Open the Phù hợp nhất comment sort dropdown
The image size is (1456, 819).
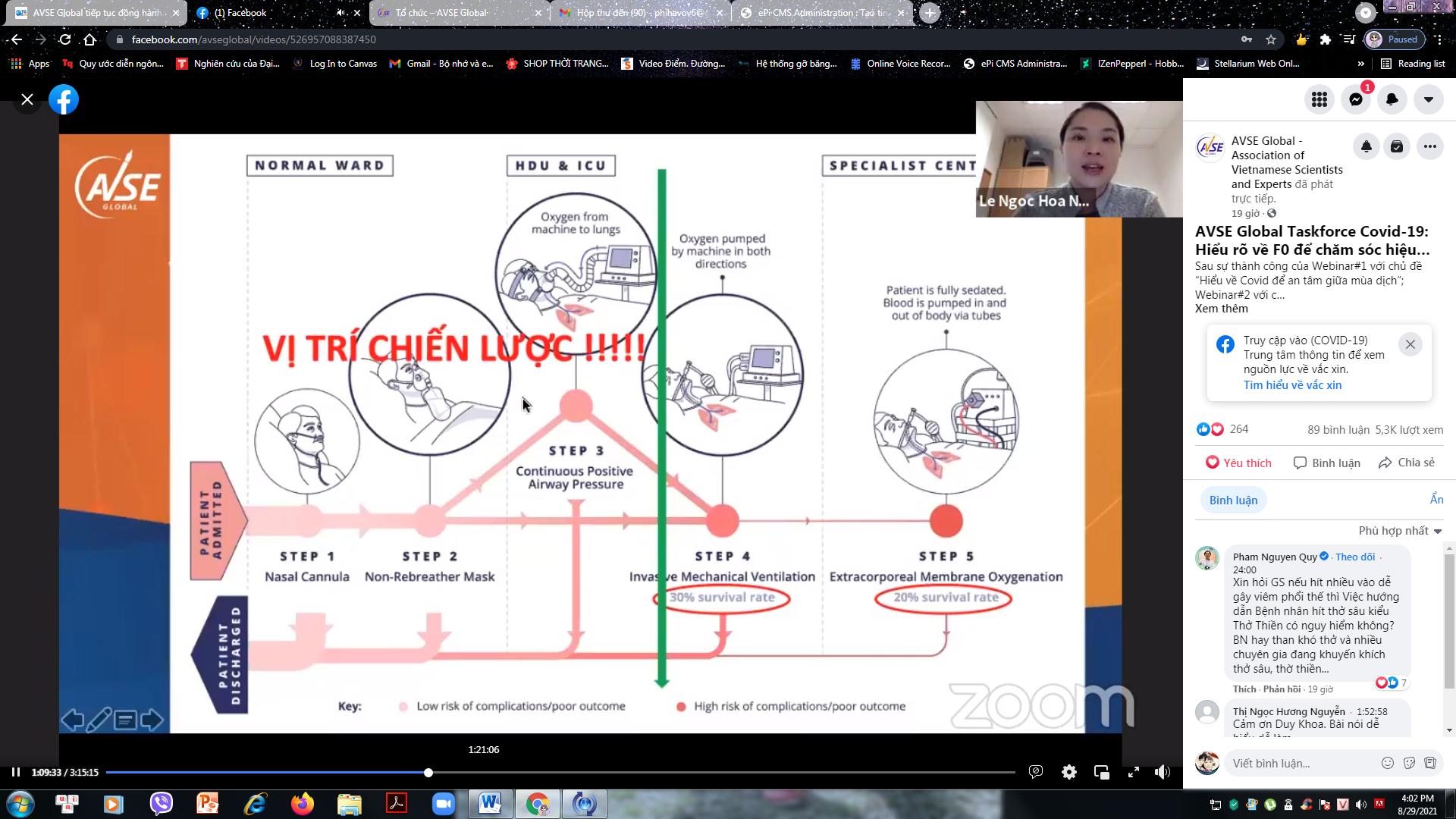pos(1400,531)
